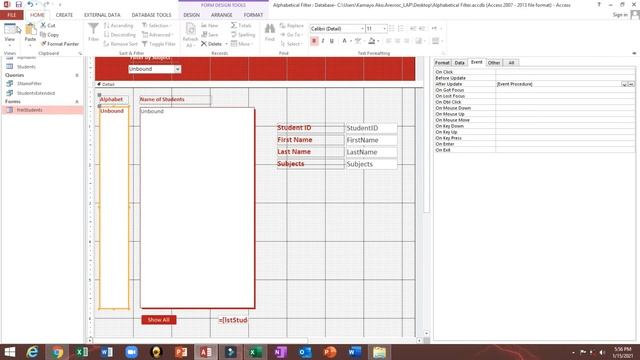Open the All tab in property sheet

click(511, 63)
